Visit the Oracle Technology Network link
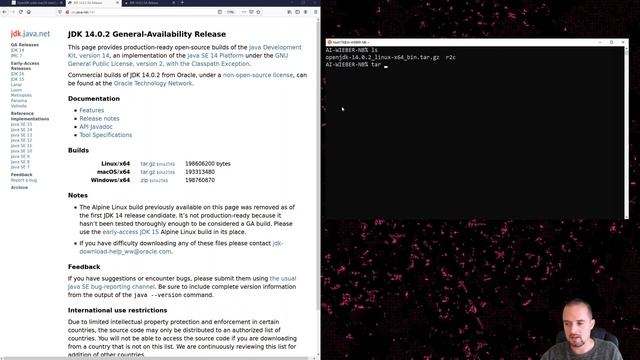This screenshot has width=640, height=360. coord(153,83)
